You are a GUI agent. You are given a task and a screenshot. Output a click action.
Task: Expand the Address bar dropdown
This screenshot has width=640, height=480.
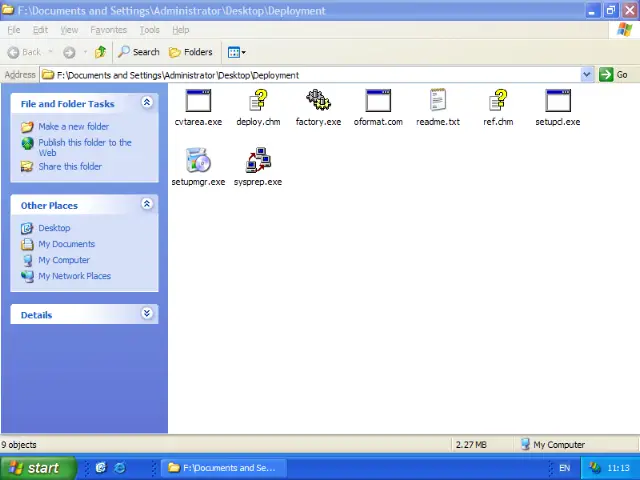pos(587,75)
